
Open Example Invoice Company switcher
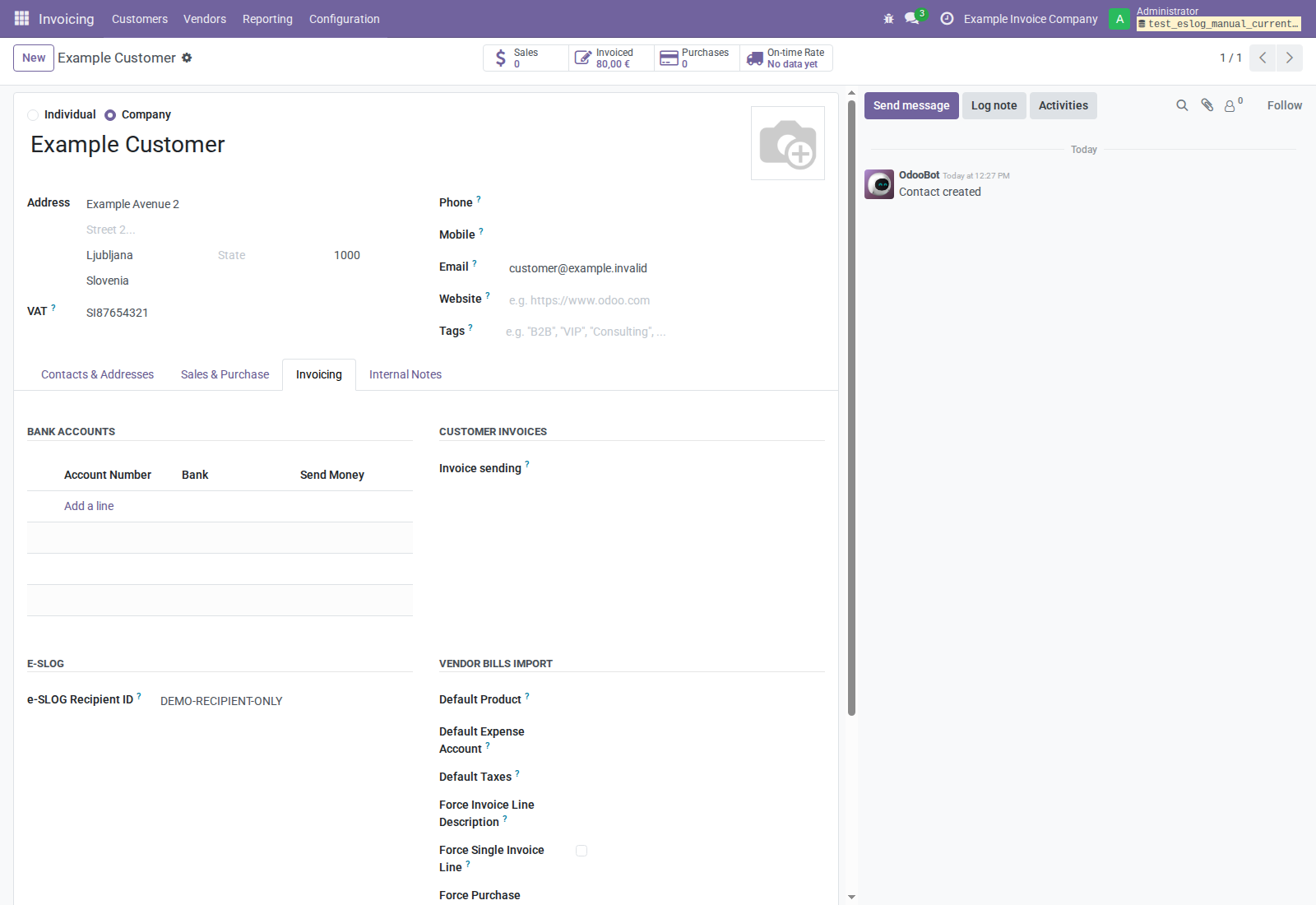(1031, 19)
